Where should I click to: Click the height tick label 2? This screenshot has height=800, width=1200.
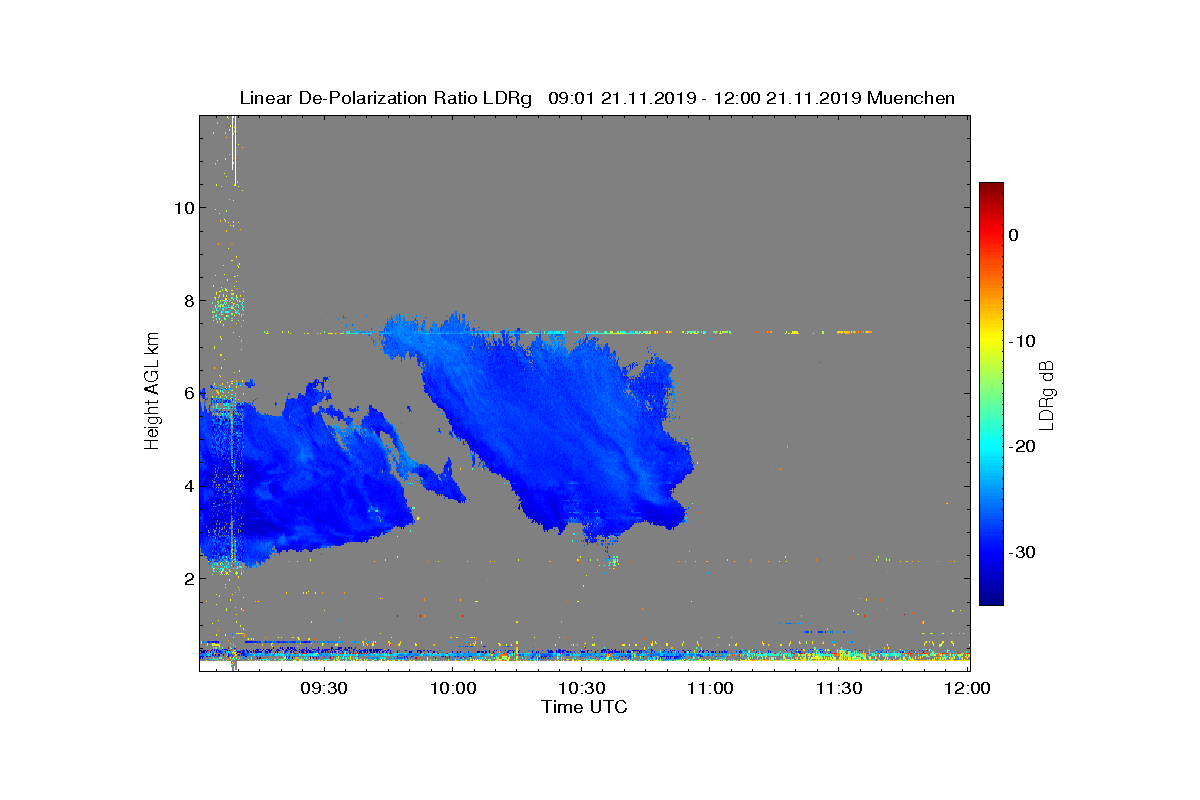point(188,578)
